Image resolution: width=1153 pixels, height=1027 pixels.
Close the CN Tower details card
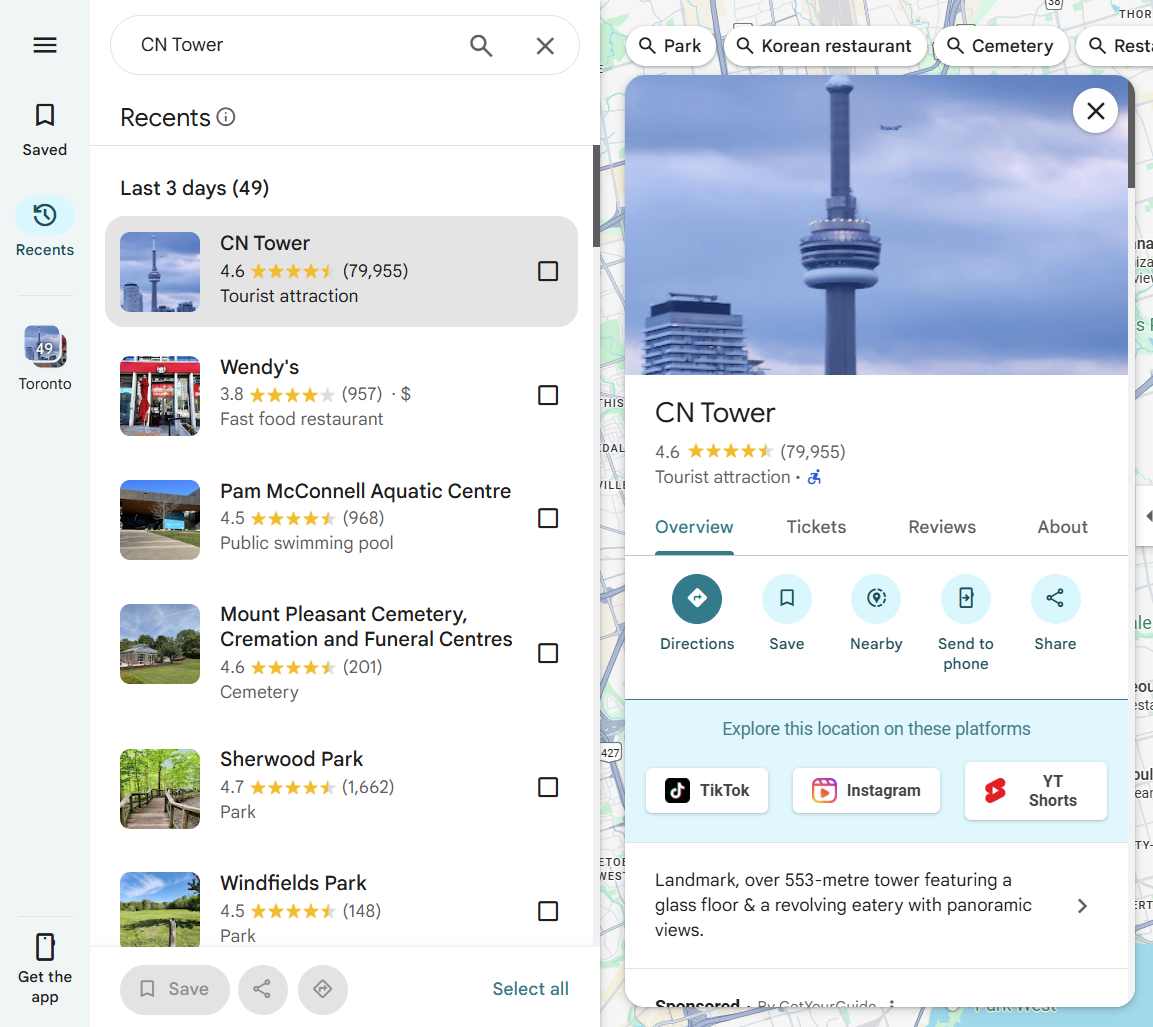[x=1096, y=111]
